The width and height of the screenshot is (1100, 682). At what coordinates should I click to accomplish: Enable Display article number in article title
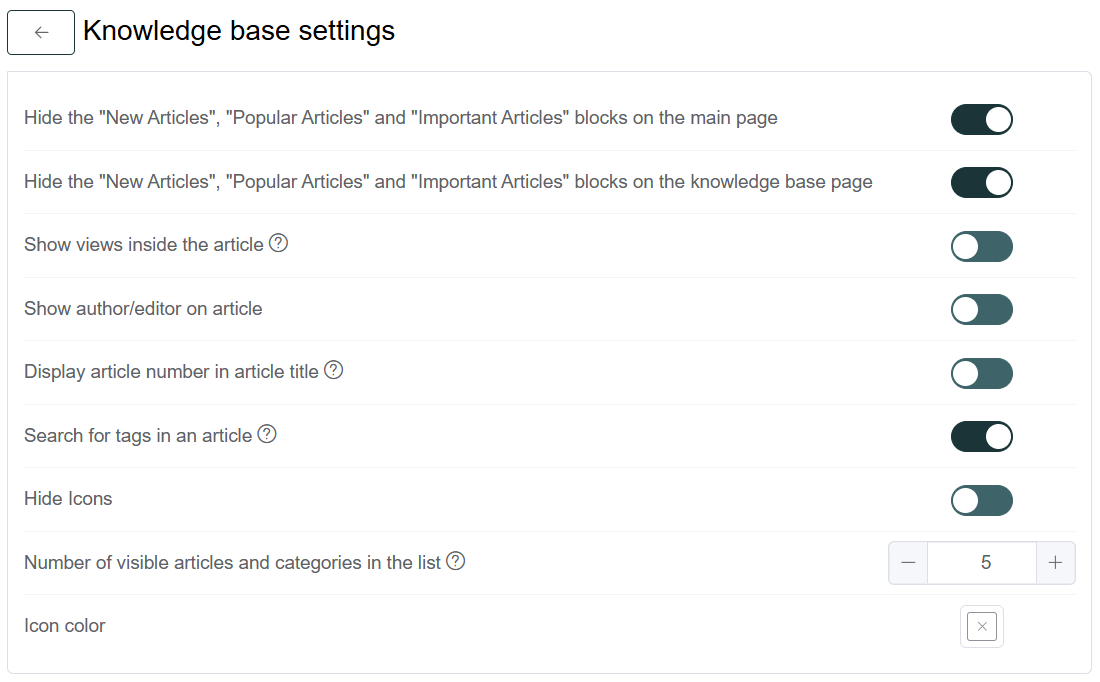(981, 373)
